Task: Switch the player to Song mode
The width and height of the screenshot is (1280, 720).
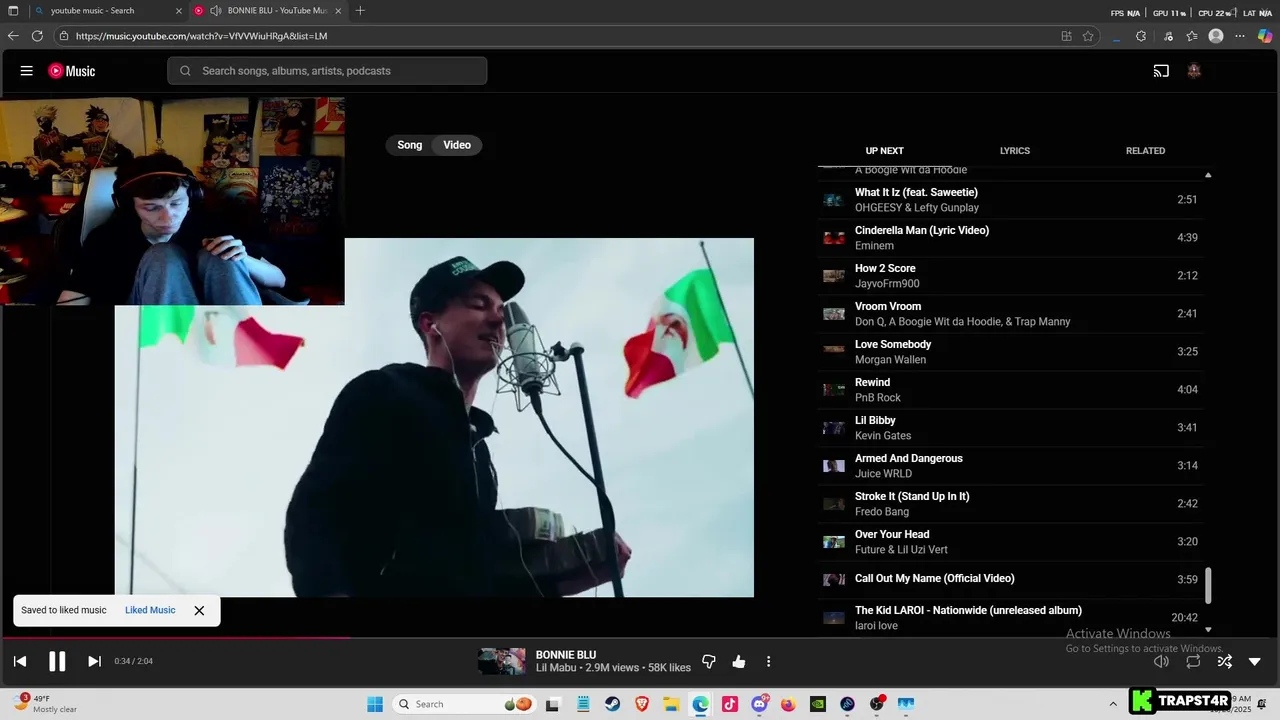Action: (x=410, y=145)
